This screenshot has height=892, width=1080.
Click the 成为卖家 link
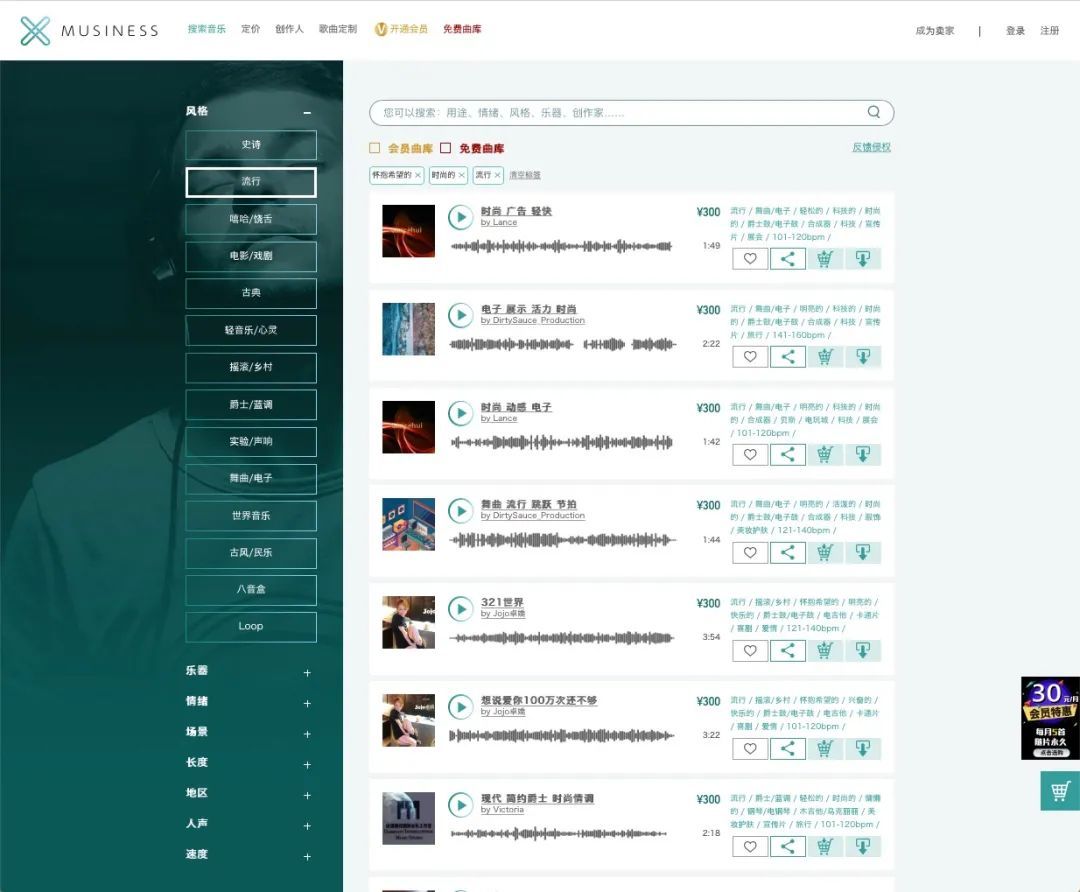coord(935,30)
